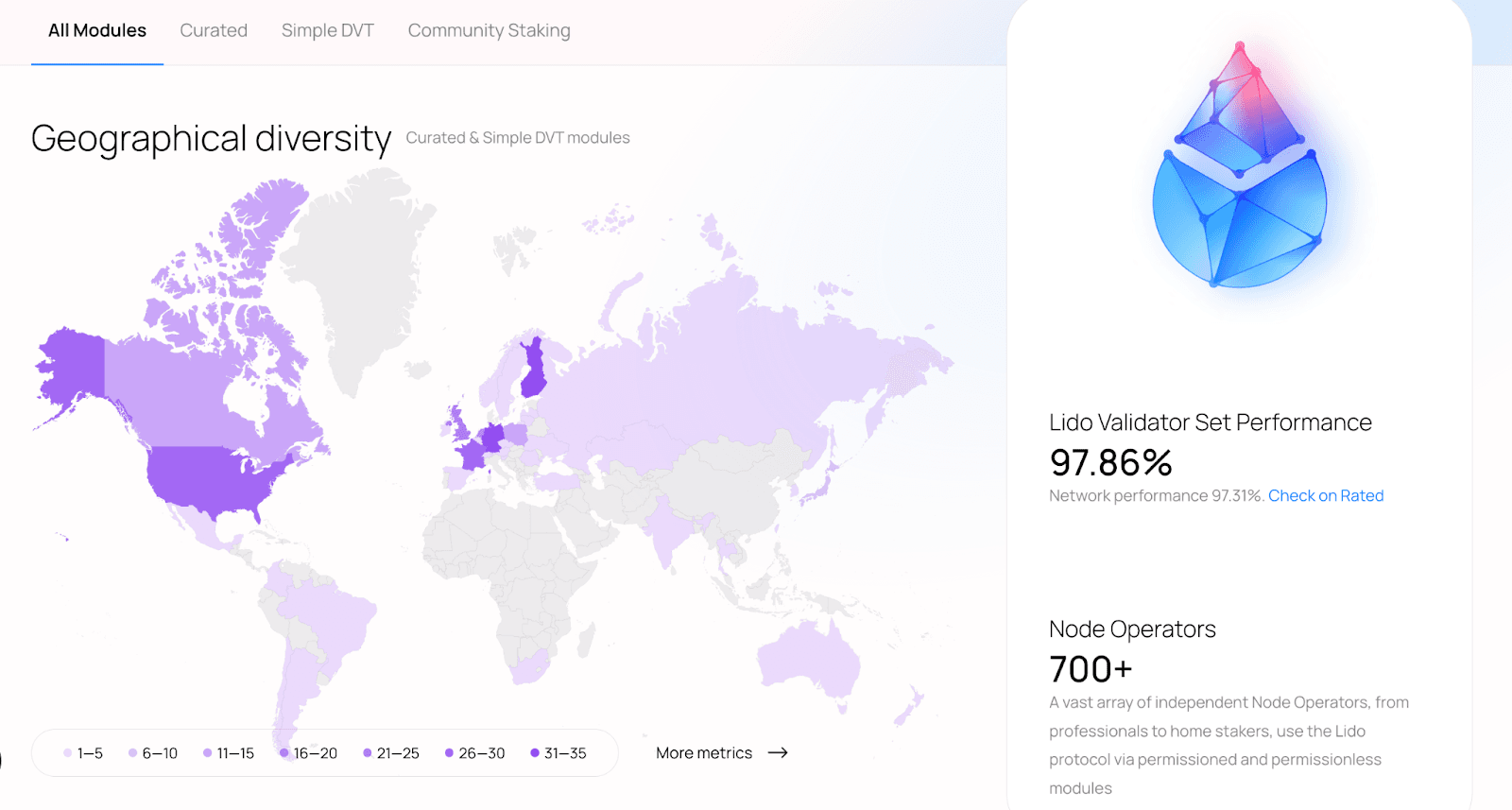Open the Community Staking tab
Viewport: 1512px width, 810px height.
[489, 30]
